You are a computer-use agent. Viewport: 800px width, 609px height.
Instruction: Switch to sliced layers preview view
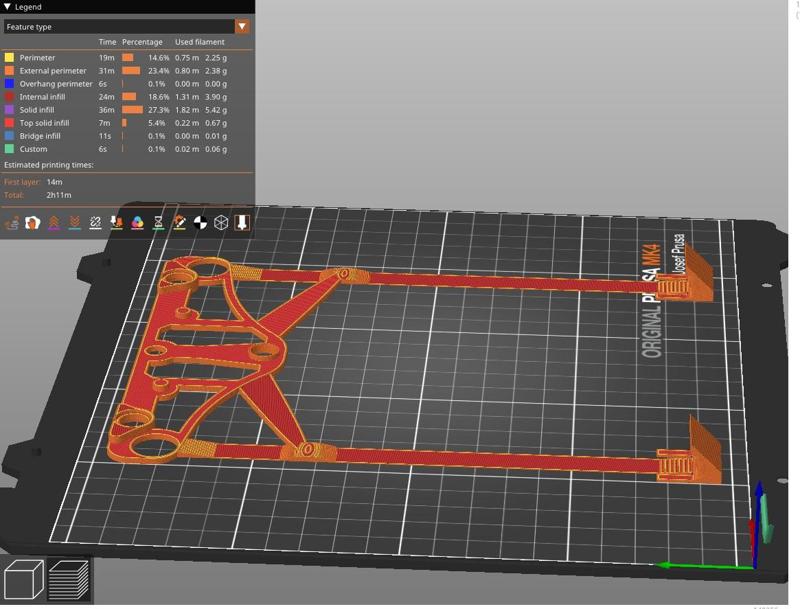point(69,580)
